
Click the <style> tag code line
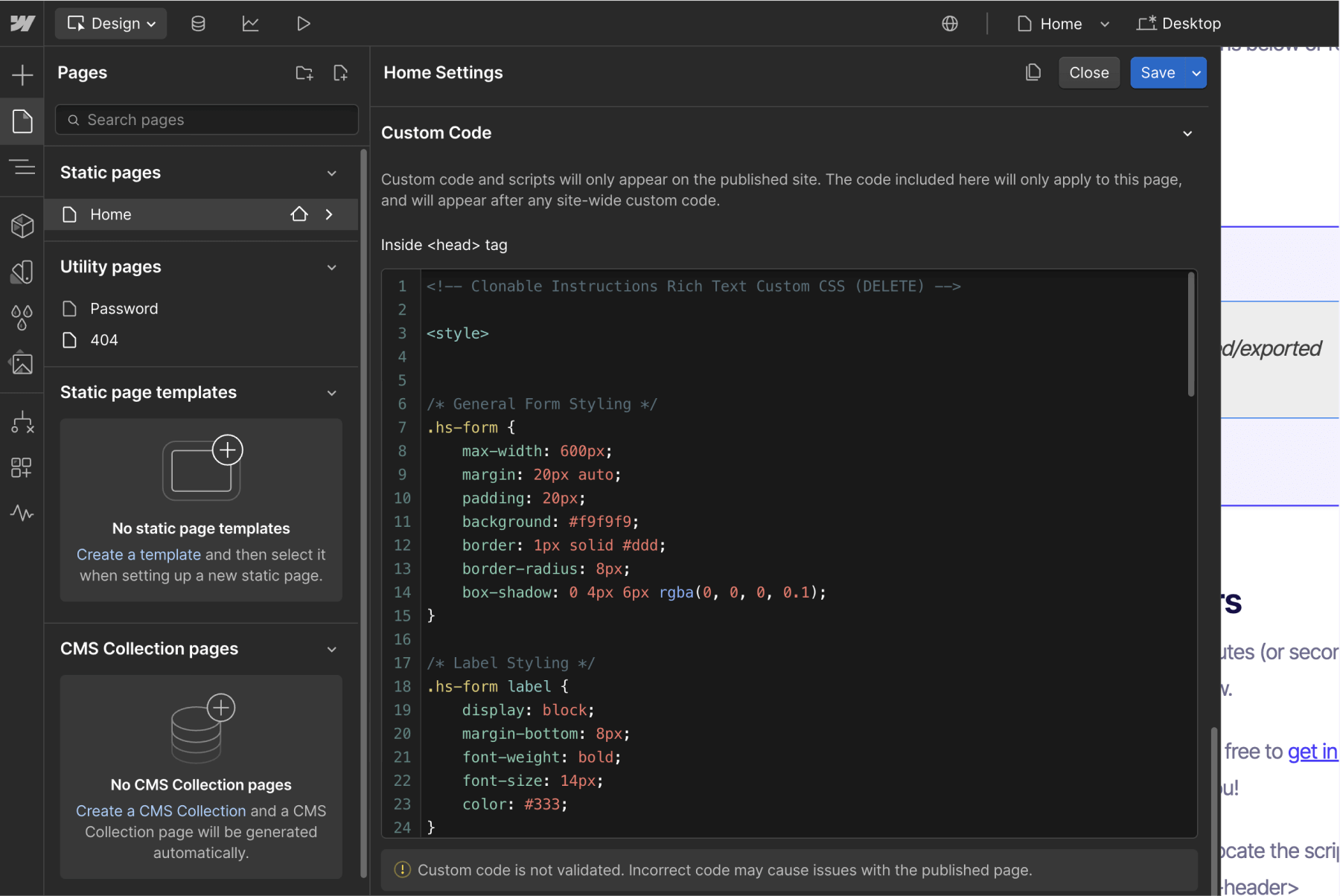[457, 333]
